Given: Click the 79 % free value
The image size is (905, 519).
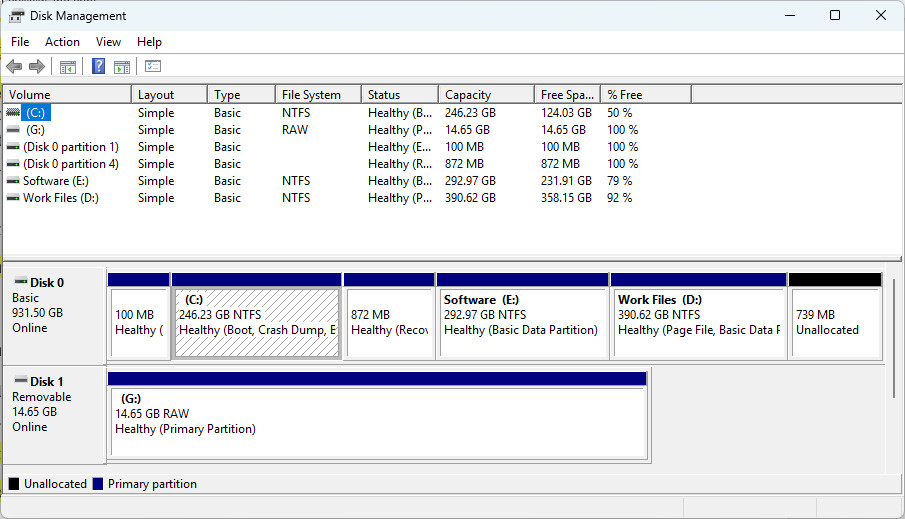Looking at the screenshot, I should pos(619,181).
